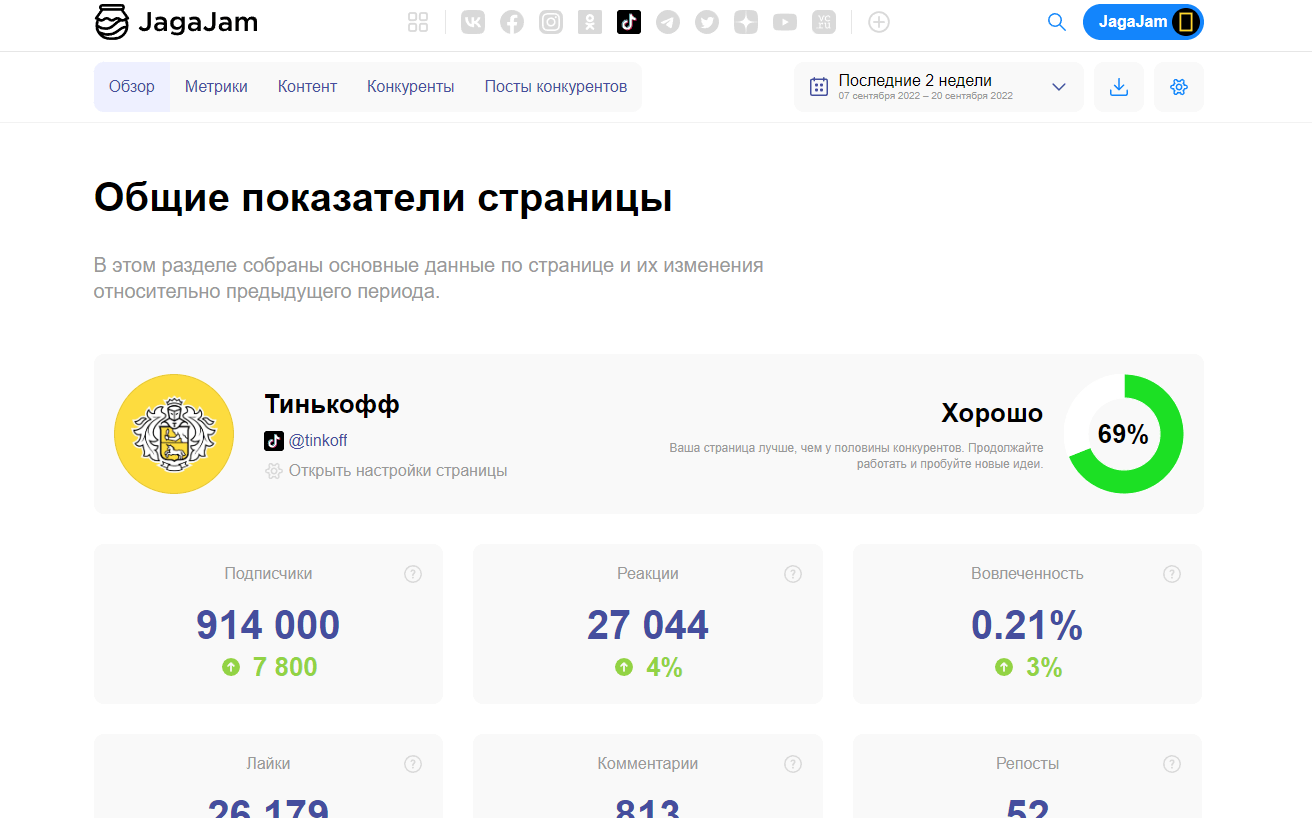Click the 69% rating donut chart
1312x818 pixels.
click(1123, 434)
